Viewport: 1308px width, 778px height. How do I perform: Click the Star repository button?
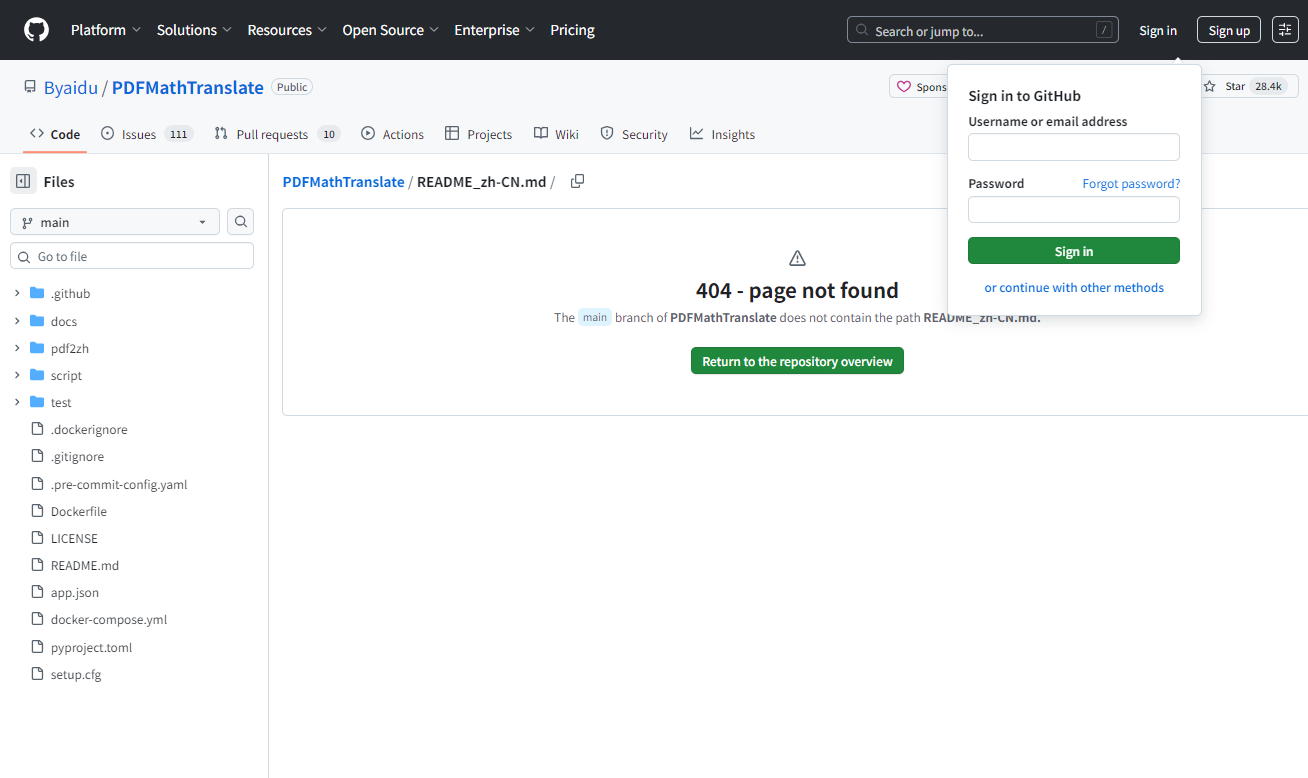[1226, 87]
